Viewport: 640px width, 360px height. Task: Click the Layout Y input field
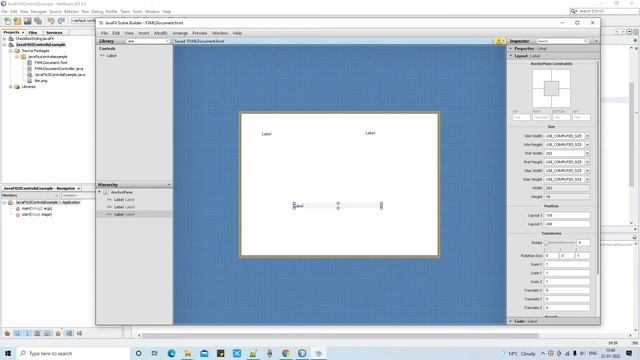click(567, 224)
